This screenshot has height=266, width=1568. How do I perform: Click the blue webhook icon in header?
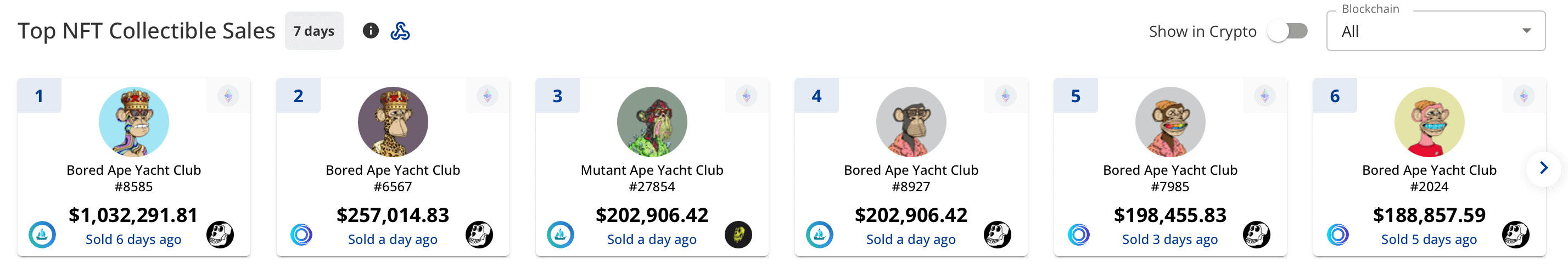pyautogui.click(x=400, y=31)
